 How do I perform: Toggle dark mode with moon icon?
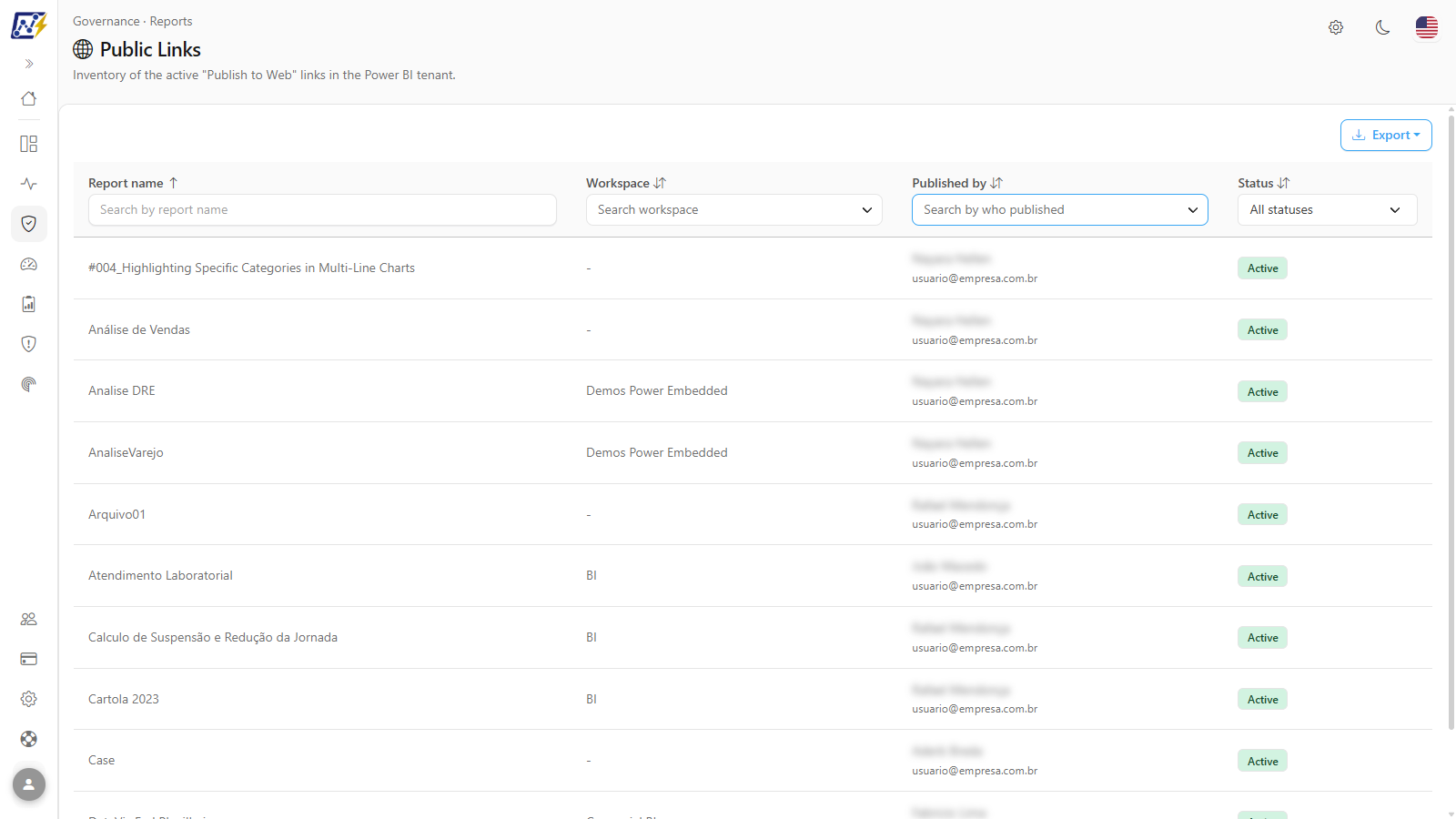coord(1383,27)
